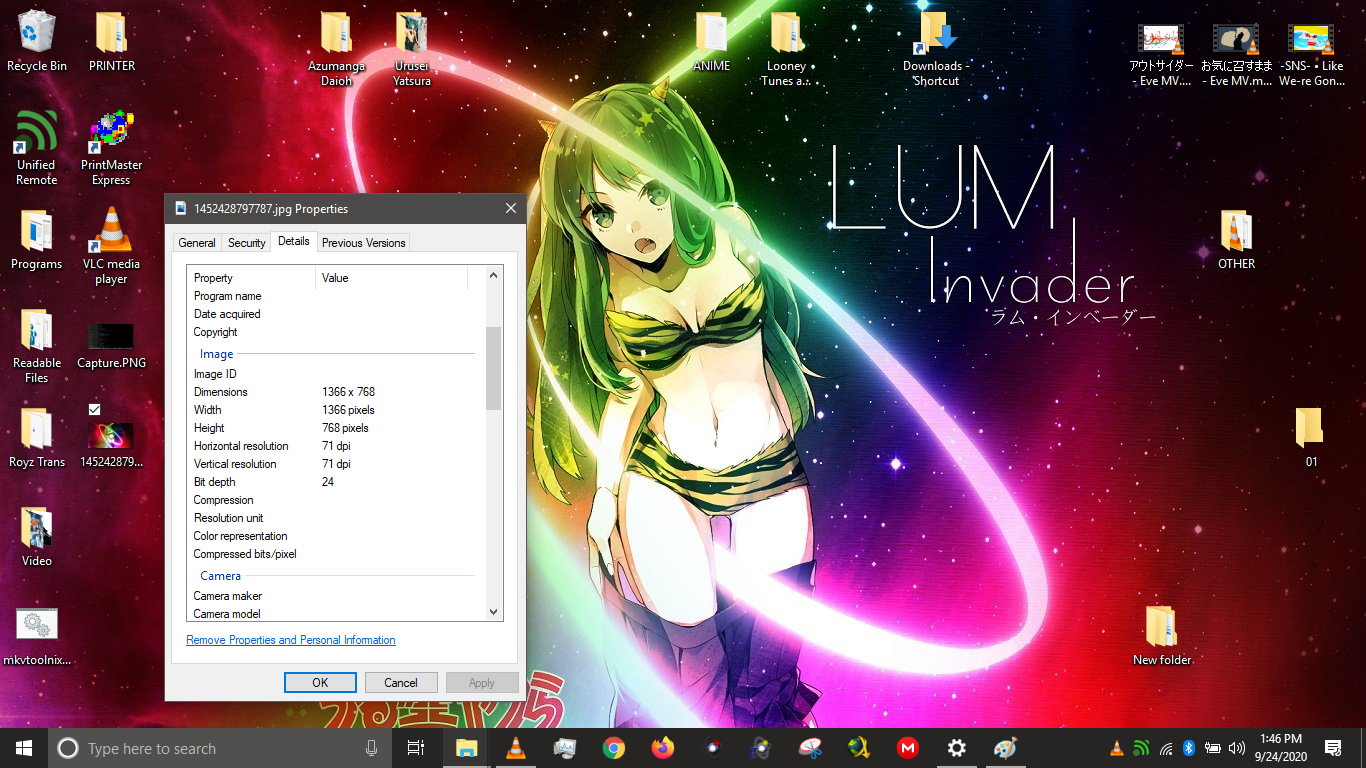Select the Programs folder icon
Screen dimensions: 1366x768
37,240
